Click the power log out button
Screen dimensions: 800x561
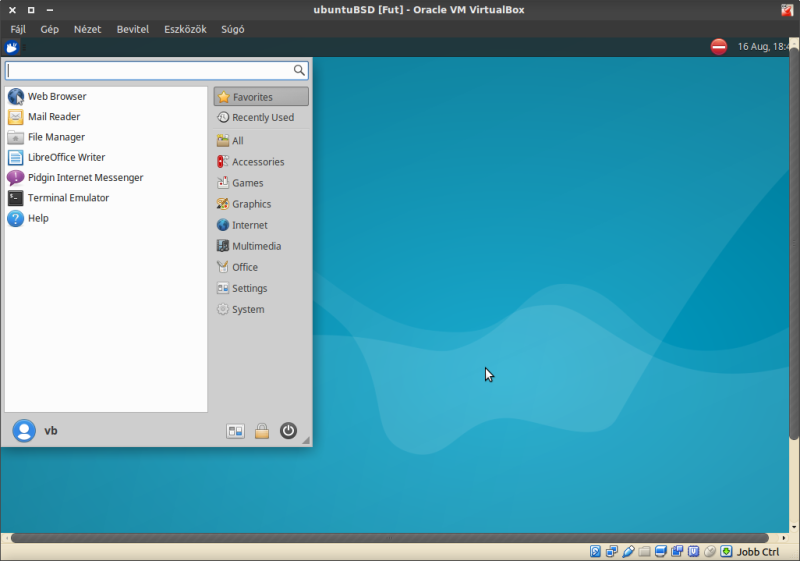click(x=288, y=431)
